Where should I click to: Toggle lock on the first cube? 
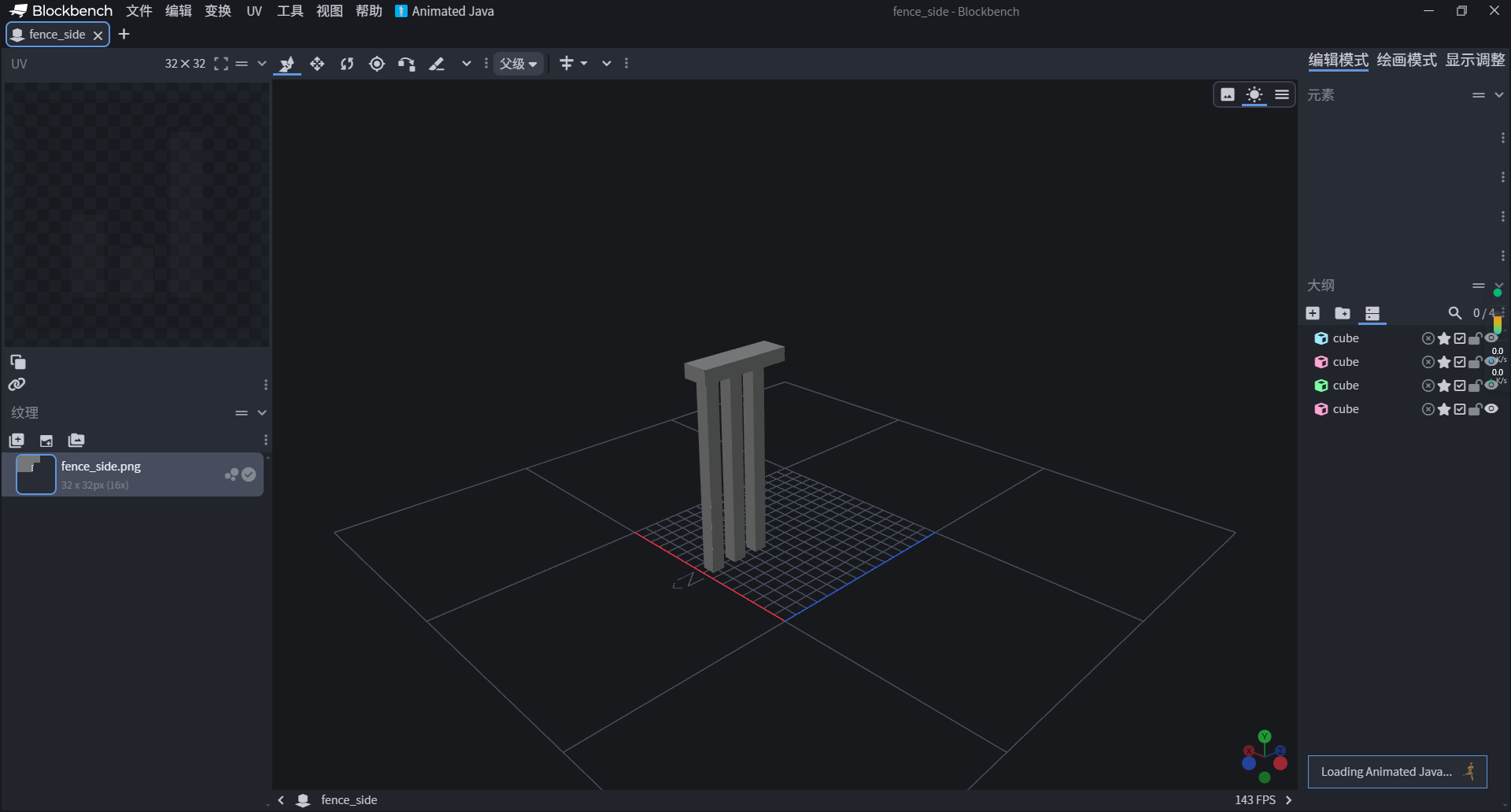tap(1476, 338)
